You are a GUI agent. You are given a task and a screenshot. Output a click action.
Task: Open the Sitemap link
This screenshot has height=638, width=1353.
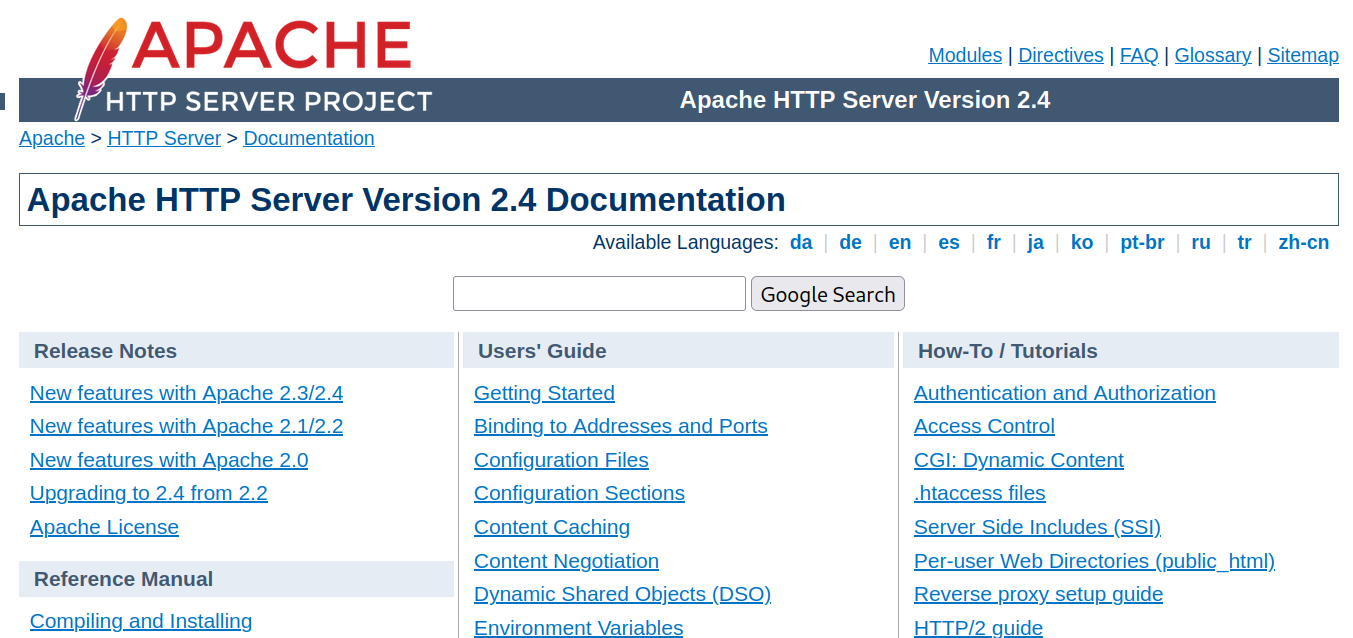[1302, 56]
